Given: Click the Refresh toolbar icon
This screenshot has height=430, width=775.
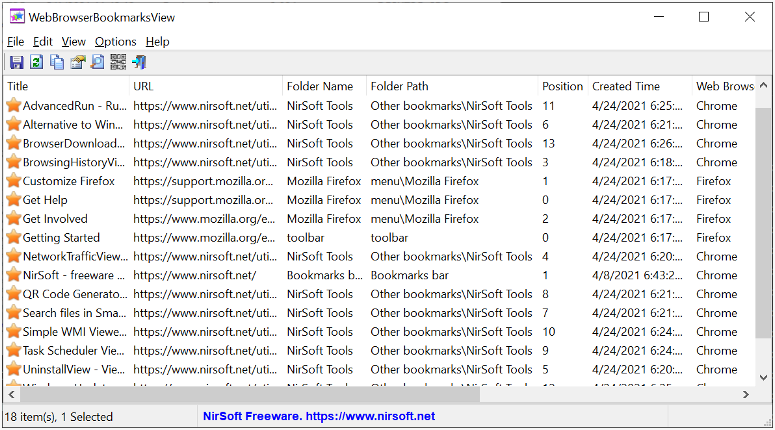Looking at the screenshot, I should (x=37, y=62).
